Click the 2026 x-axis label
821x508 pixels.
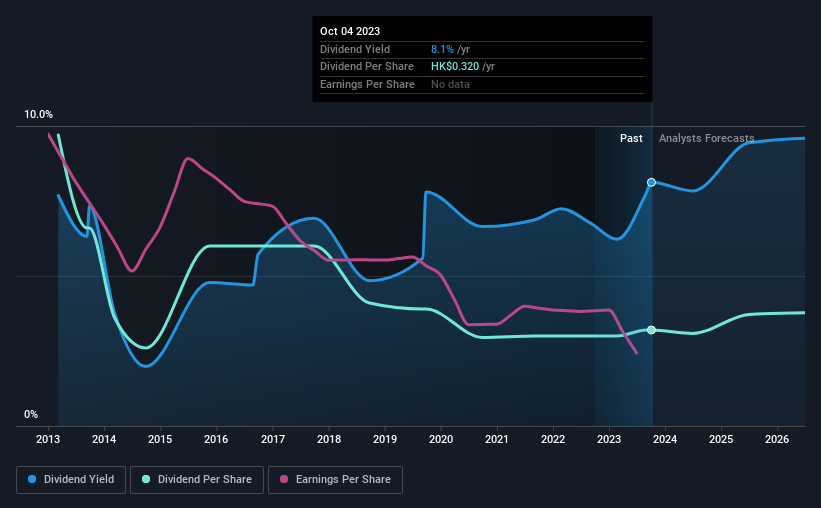(x=777, y=439)
